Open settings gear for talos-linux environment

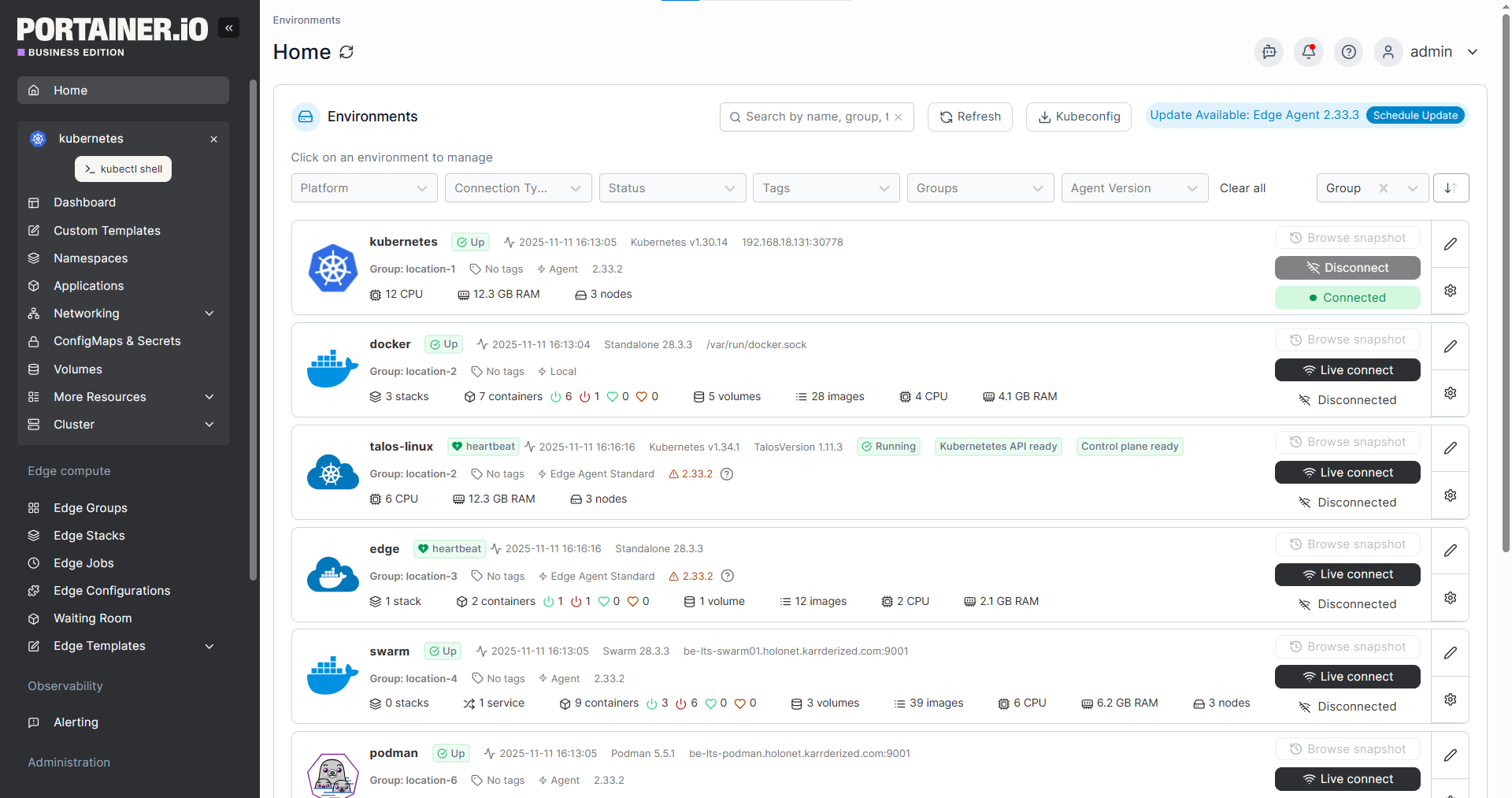(1451, 496)
